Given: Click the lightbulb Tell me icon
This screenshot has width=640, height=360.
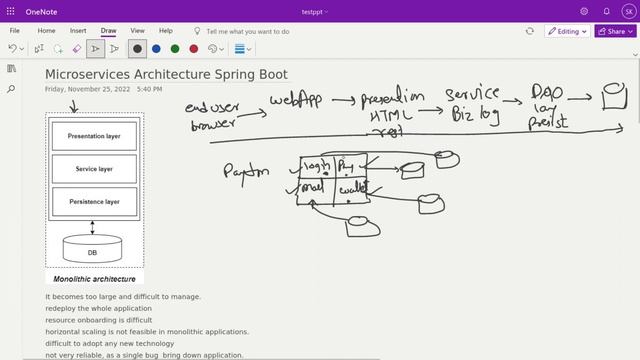Looking at the screenshot, I should tap(197, 31).
